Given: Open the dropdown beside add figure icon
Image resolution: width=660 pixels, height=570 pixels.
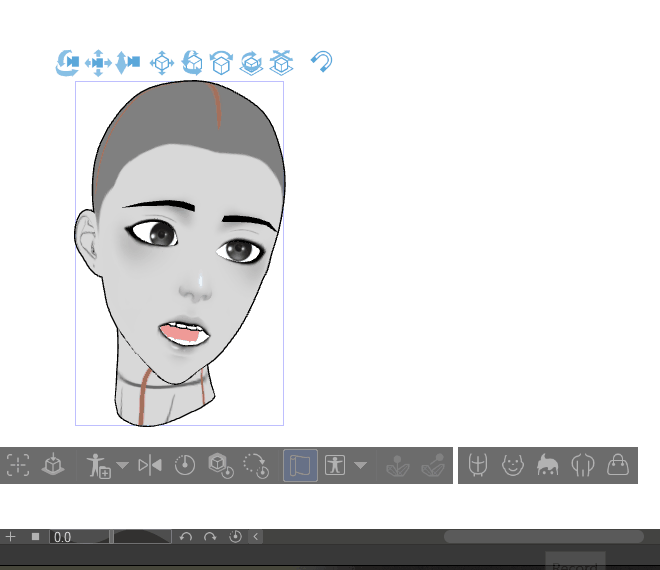Looking at the screenshot, I should pyautogui.click(x=122, y=465).
